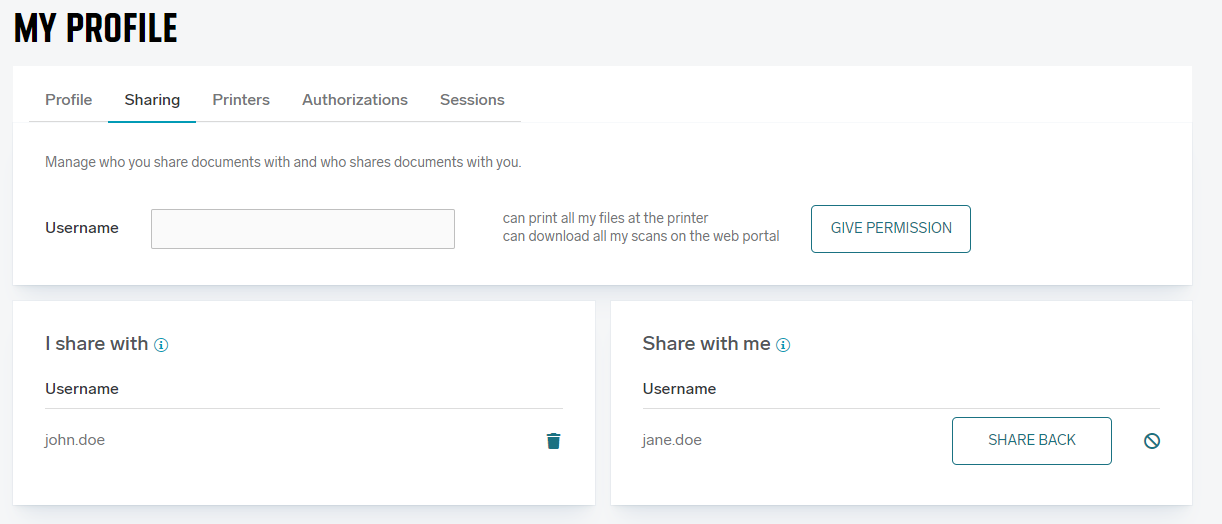Click Username column header above john.doe
Screen dimensions: 1222x524
(82, 389)
